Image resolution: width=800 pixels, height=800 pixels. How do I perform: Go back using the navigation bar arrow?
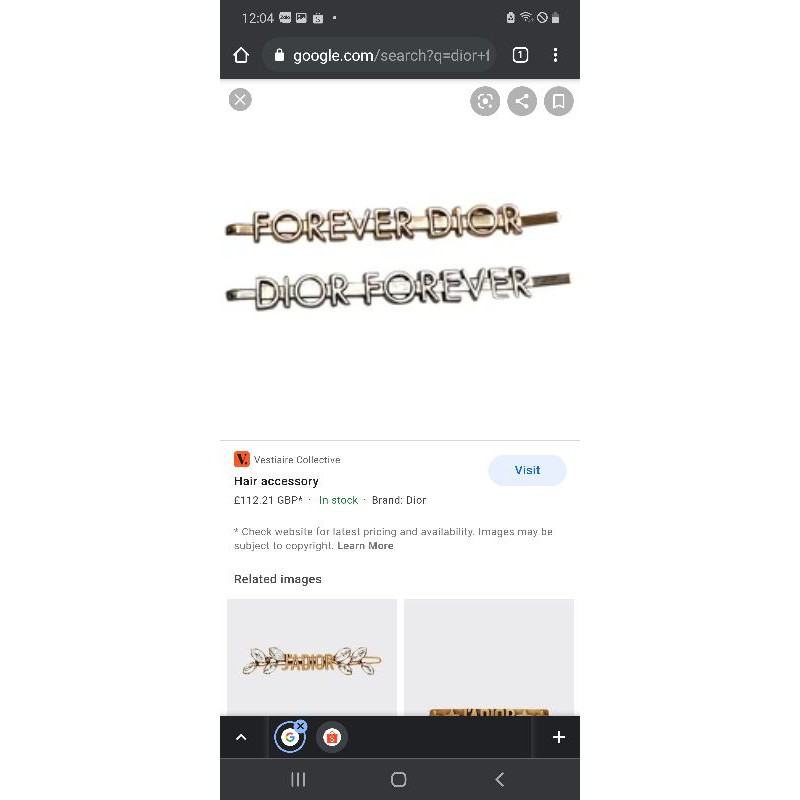click(499, 779)
